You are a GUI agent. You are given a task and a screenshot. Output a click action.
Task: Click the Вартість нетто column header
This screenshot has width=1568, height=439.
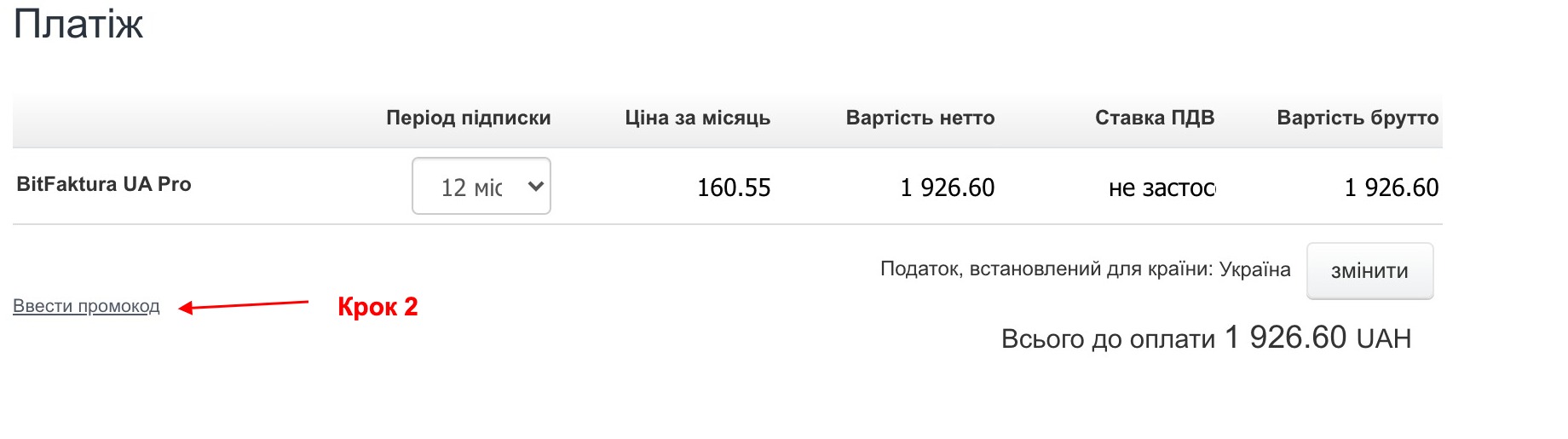(x=919, y=118)
